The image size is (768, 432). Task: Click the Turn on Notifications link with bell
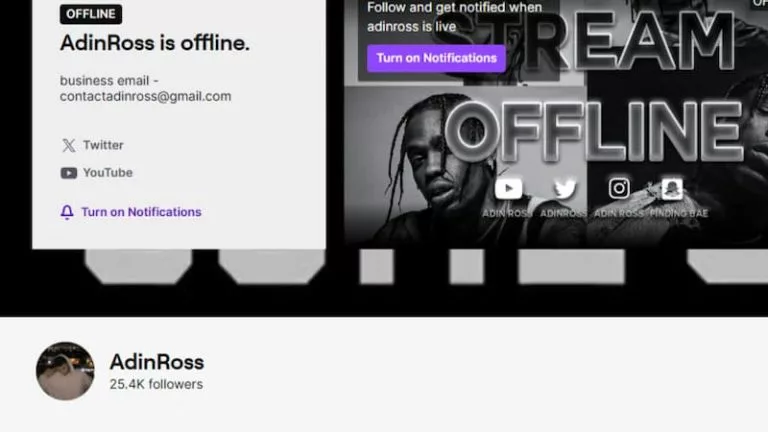point(131,212)
